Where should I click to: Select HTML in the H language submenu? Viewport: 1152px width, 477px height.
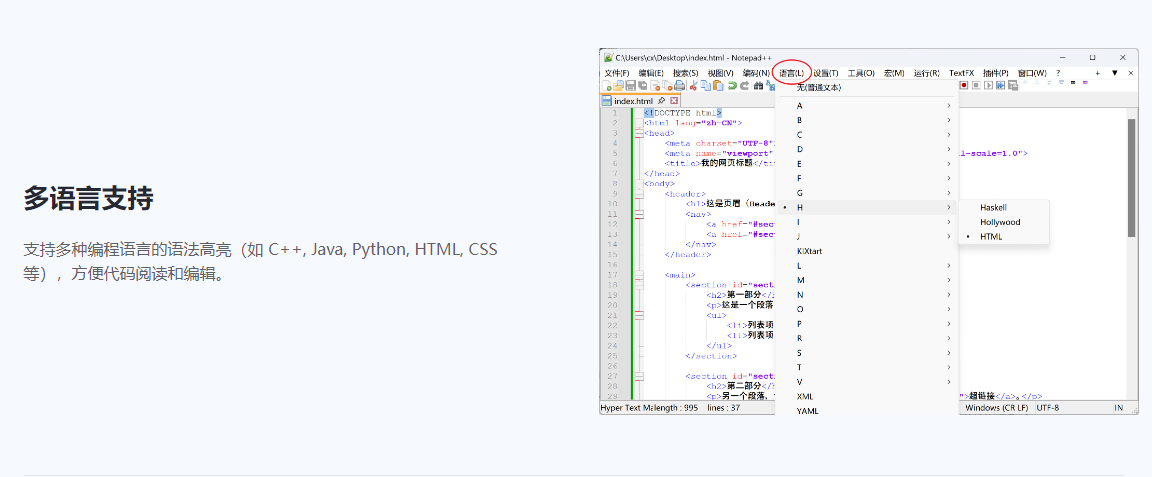click(991, 237)
